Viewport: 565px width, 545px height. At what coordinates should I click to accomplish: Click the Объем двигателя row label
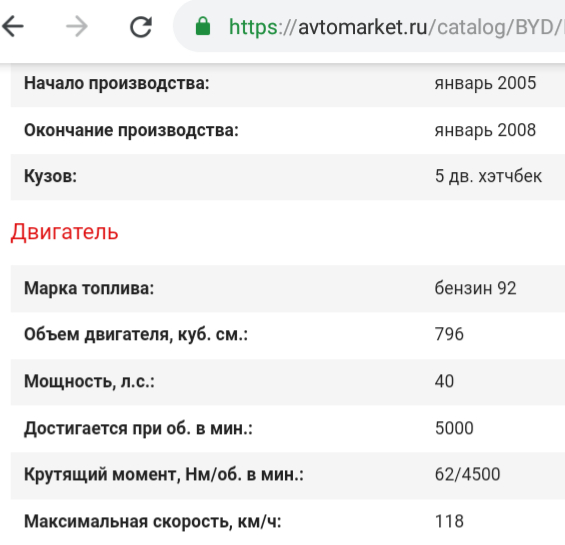[136, 334]
